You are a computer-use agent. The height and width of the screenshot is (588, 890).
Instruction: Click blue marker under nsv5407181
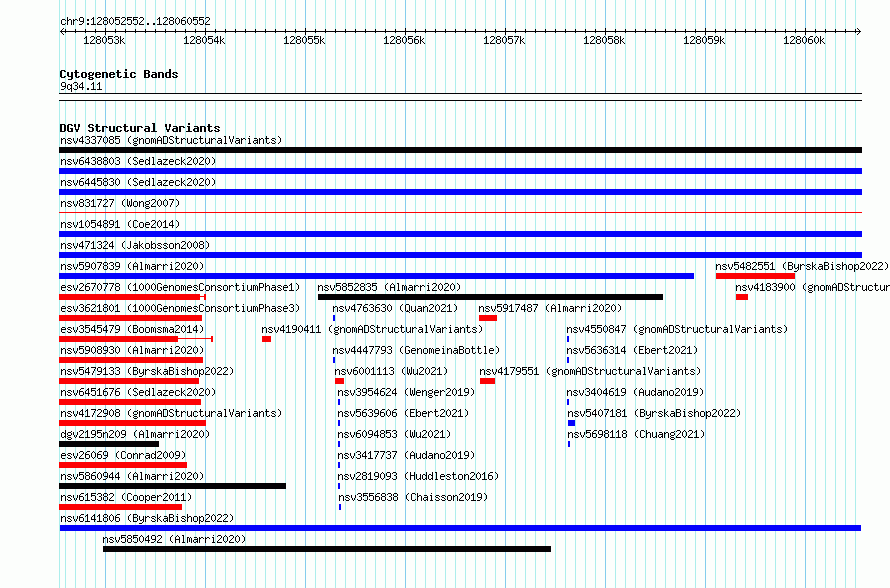pyautogui.click(x=572, y=423)
